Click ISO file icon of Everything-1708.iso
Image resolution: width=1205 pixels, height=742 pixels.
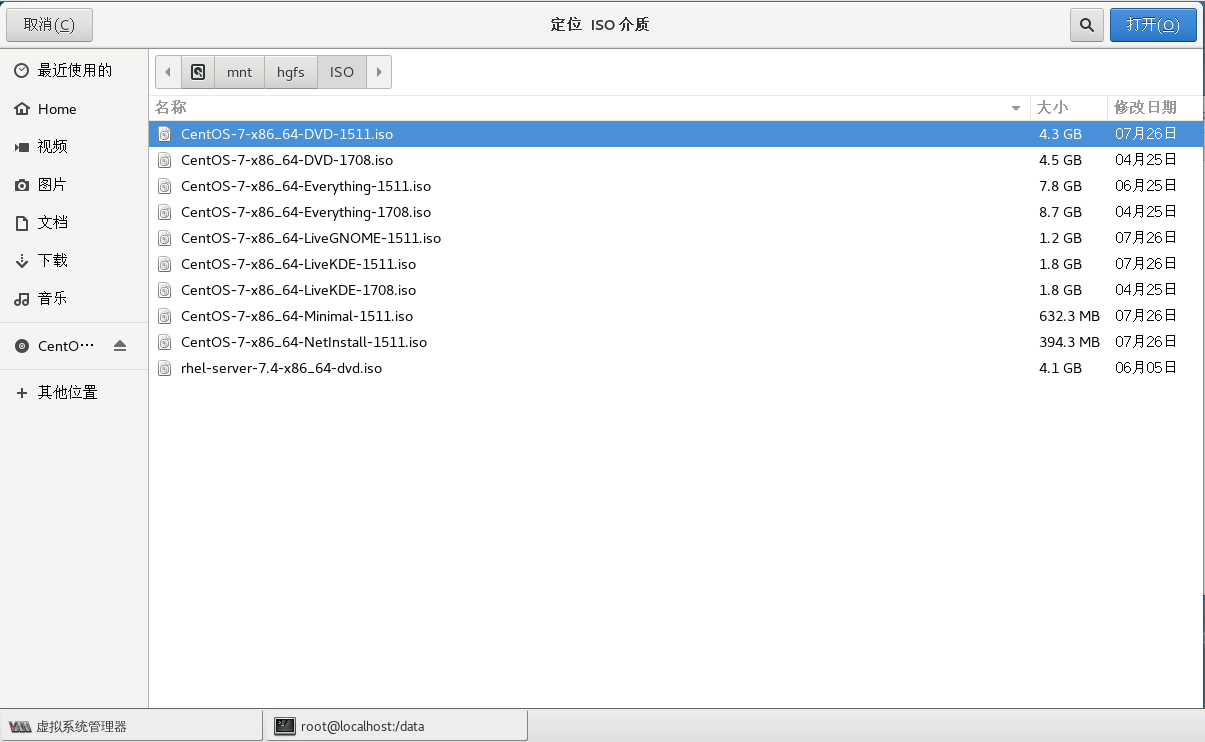click(165, 212)
